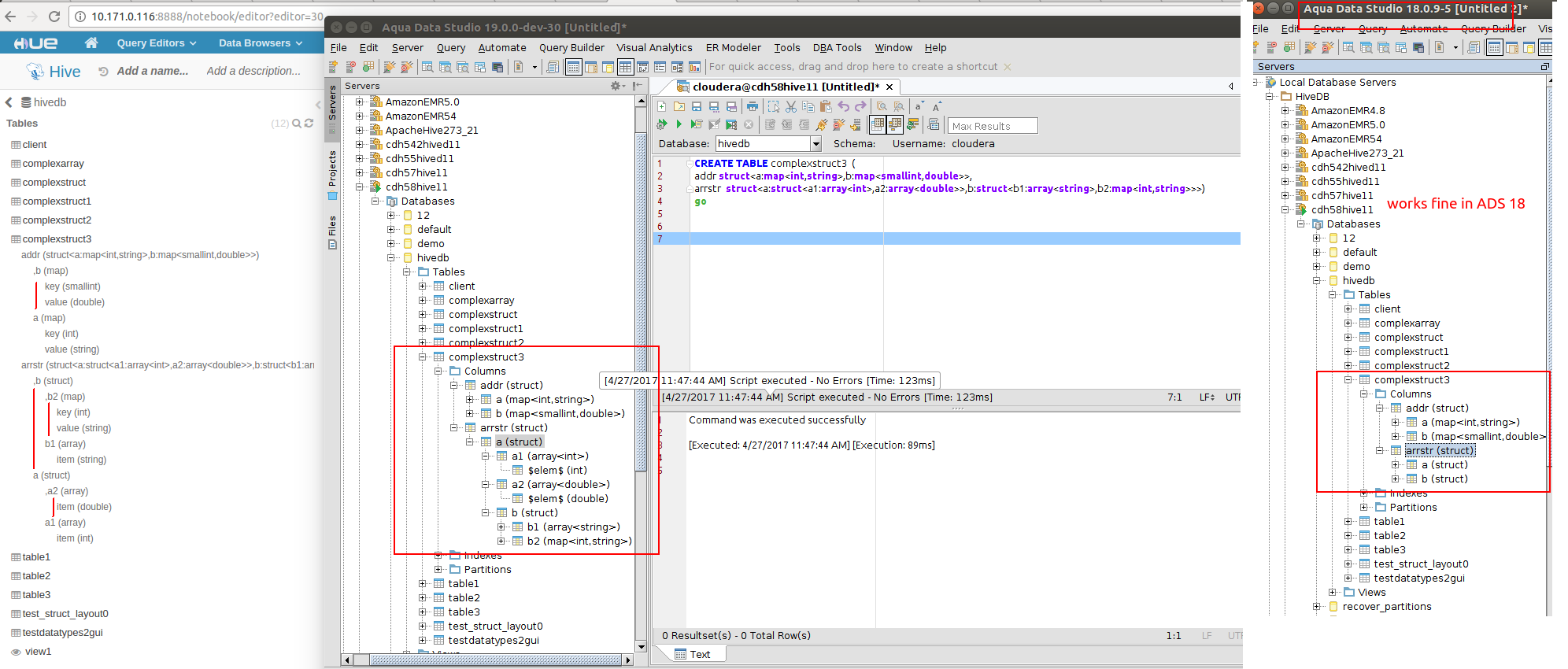Screen dimensions: 1568x669
Task: Open the Automate menu in ADS 19
Action: pos(502,48)
